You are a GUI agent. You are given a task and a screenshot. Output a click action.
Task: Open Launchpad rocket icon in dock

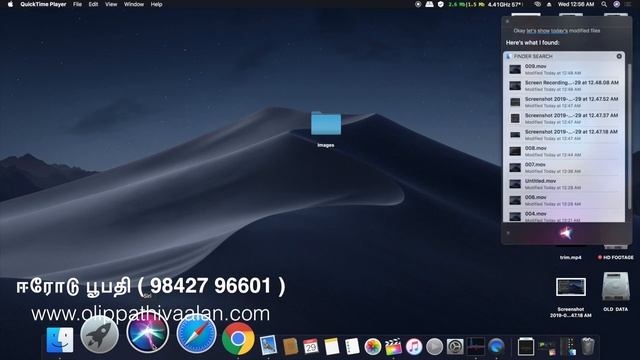click(x=100, y=335)
